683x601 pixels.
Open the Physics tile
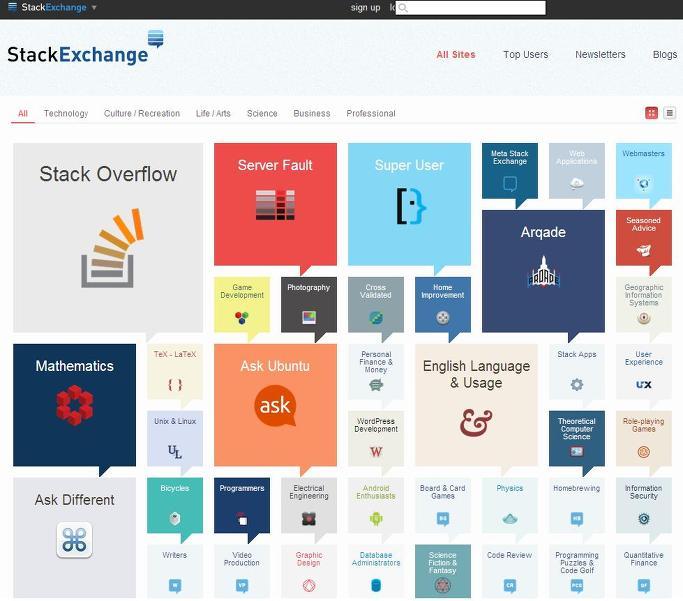point(510,505)
